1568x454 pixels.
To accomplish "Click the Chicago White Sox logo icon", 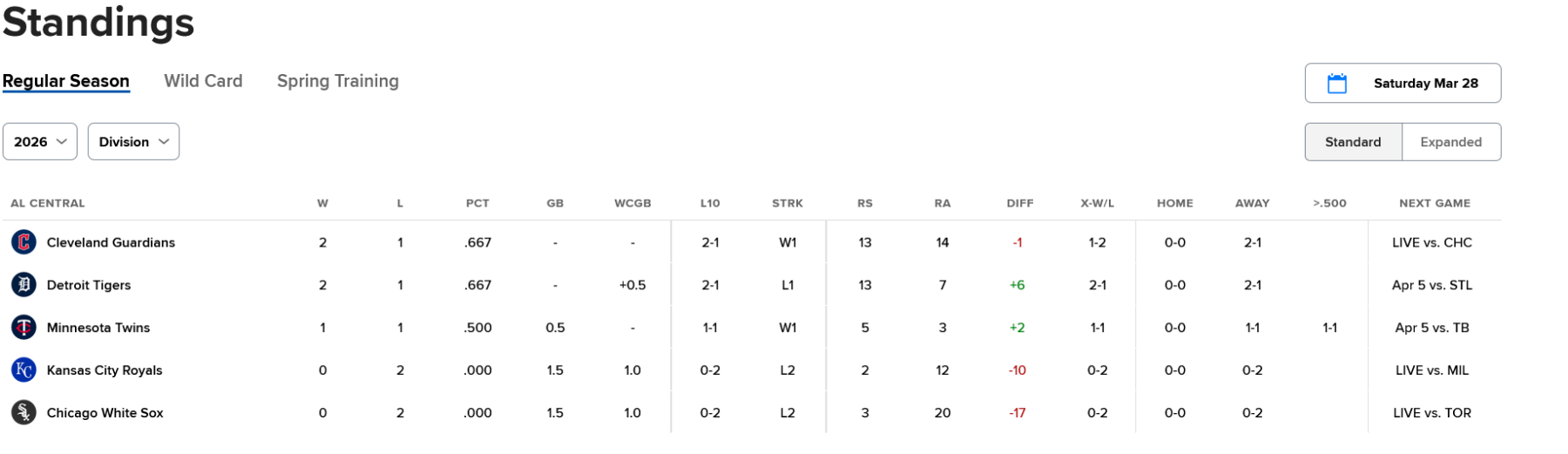I will [24, 413].
